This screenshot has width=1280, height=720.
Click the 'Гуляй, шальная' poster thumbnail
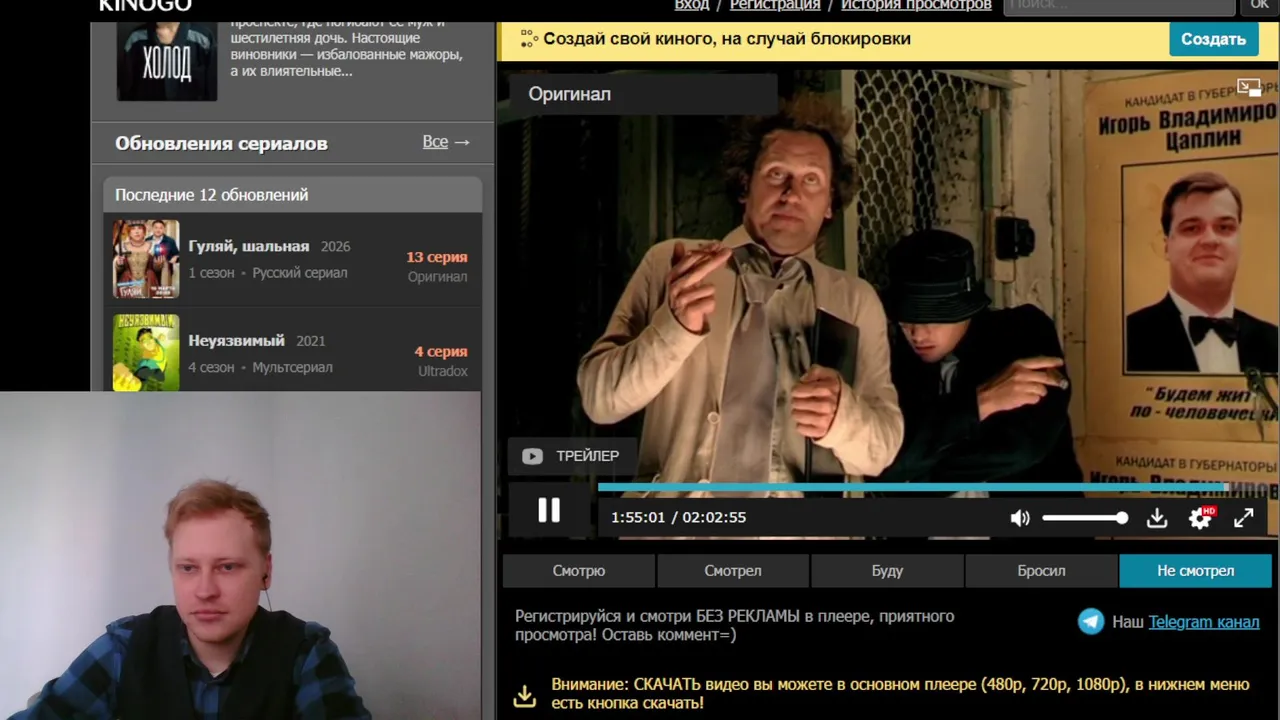click(x=146, y=259)
